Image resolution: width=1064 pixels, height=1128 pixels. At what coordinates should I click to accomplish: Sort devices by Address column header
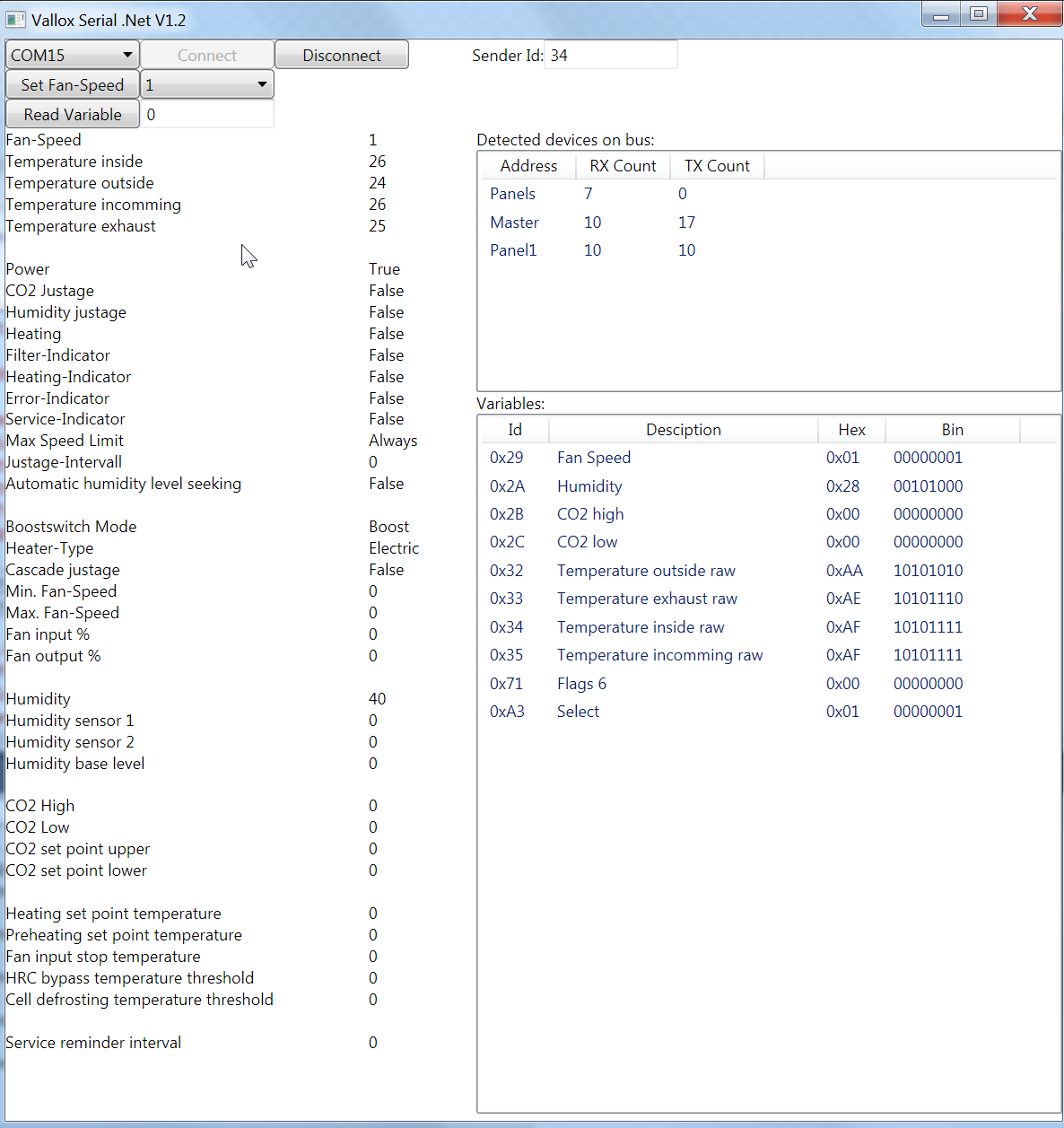pyautogui.click(x=528, y=166)
